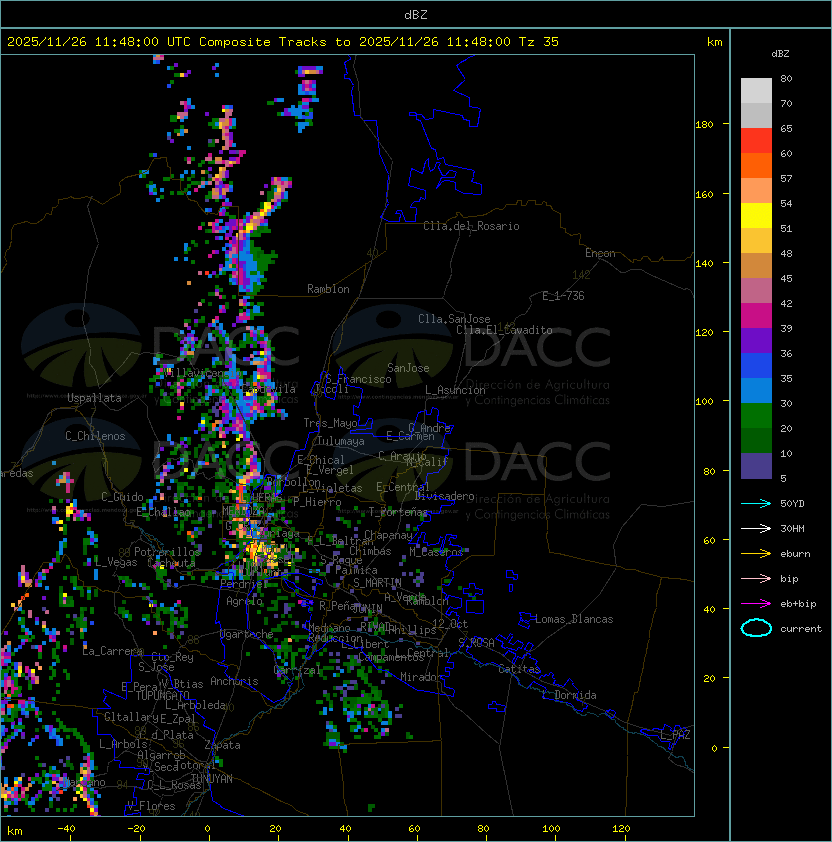Click the 'V_Flores' map label
This screenshot has width=832, height=842.
151,806
